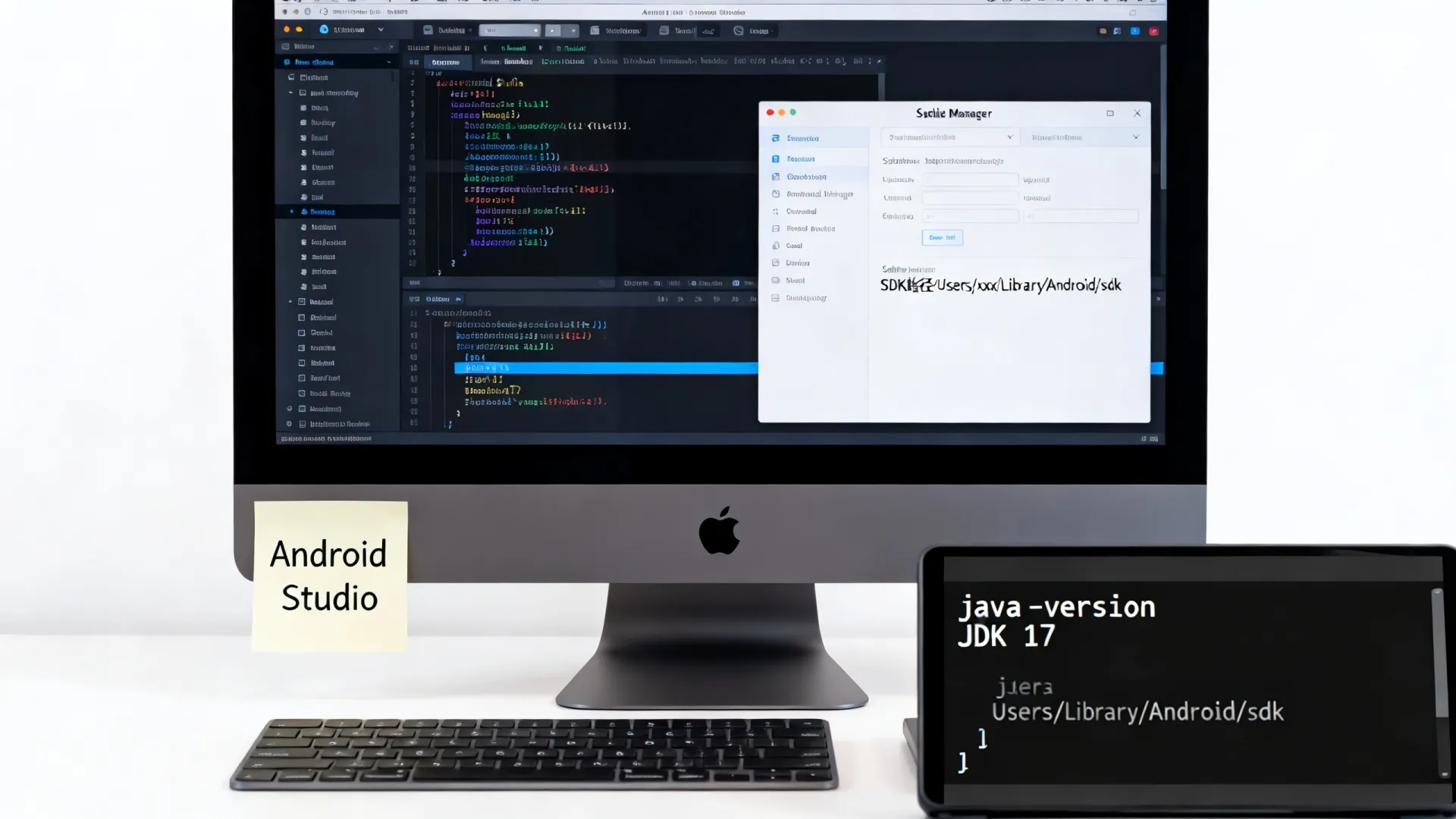Viewport: 1456px width, 819px height.
Task: Select the second sidebar entry in the Manager dialog
Action: point(814,159)
